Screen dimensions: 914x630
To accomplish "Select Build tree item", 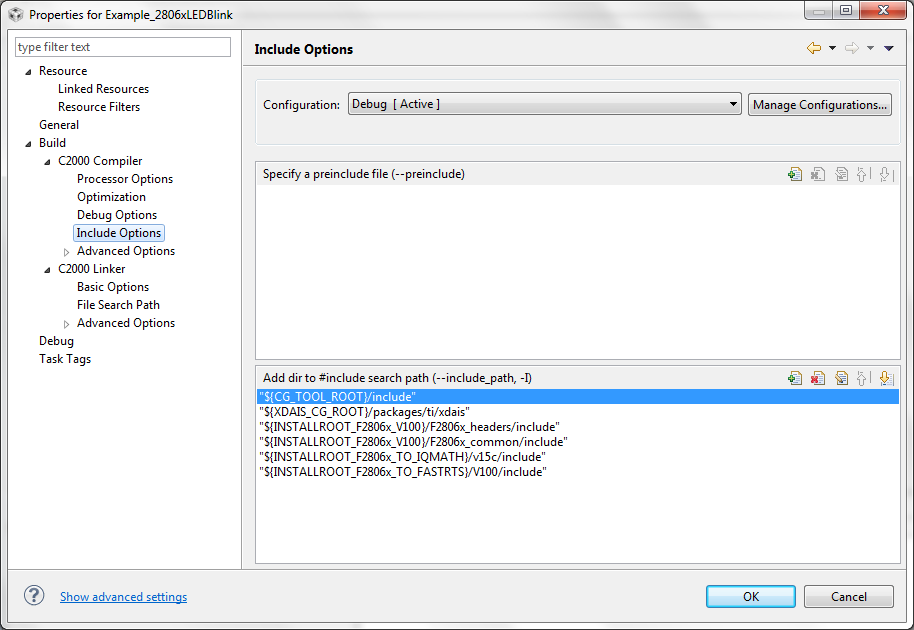I will click(x=52, y=143).
